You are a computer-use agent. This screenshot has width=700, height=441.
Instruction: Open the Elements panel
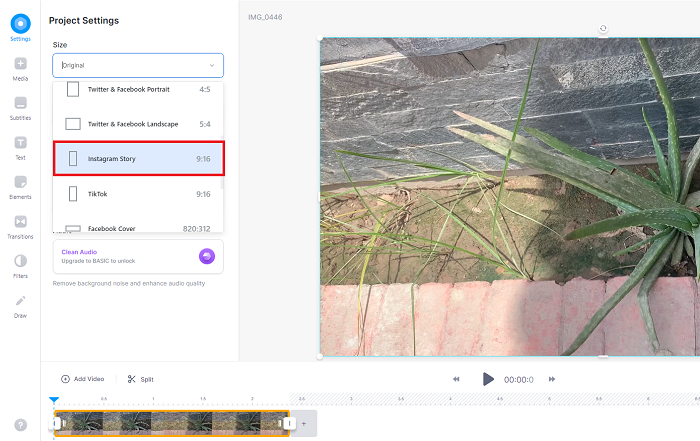tap(21, 187)
